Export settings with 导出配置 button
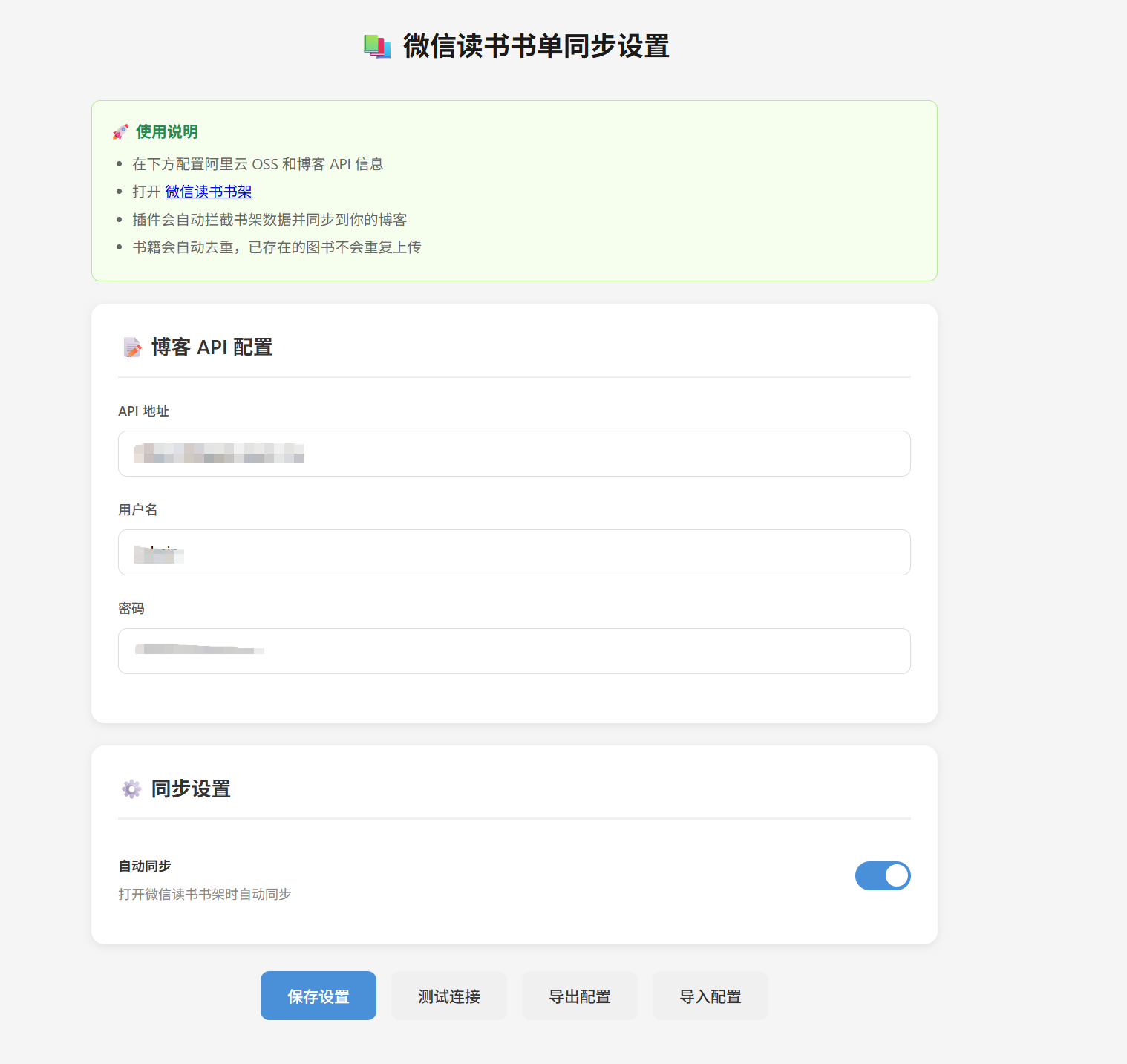Image resolution: width=1127 pixels, height=1064 pixels. tap(579, 996)
